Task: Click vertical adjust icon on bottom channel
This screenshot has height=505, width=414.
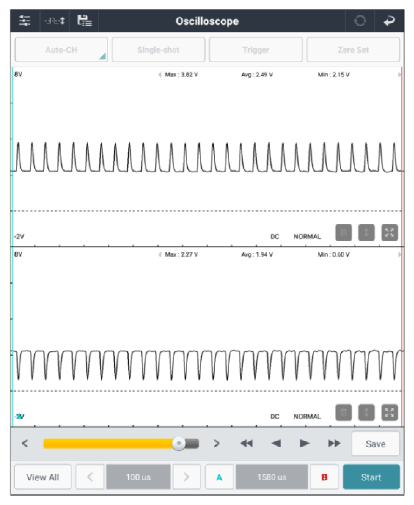Action: tap(366, 412)
